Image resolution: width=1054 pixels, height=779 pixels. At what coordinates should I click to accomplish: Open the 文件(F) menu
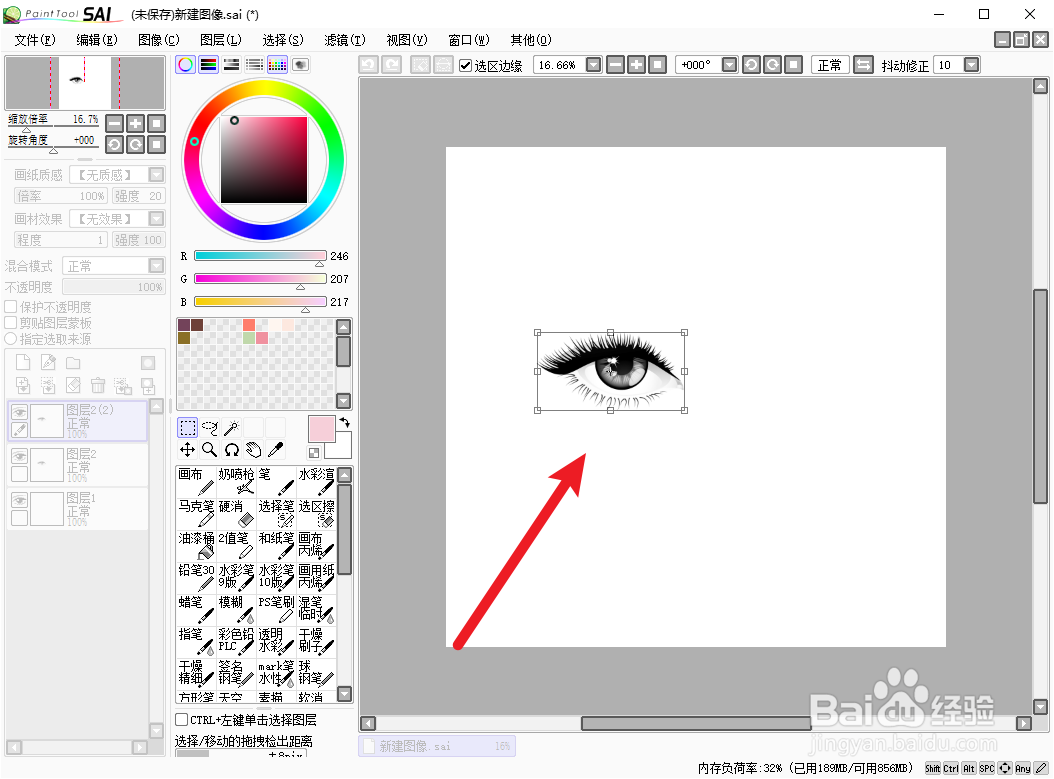point(35,40)
